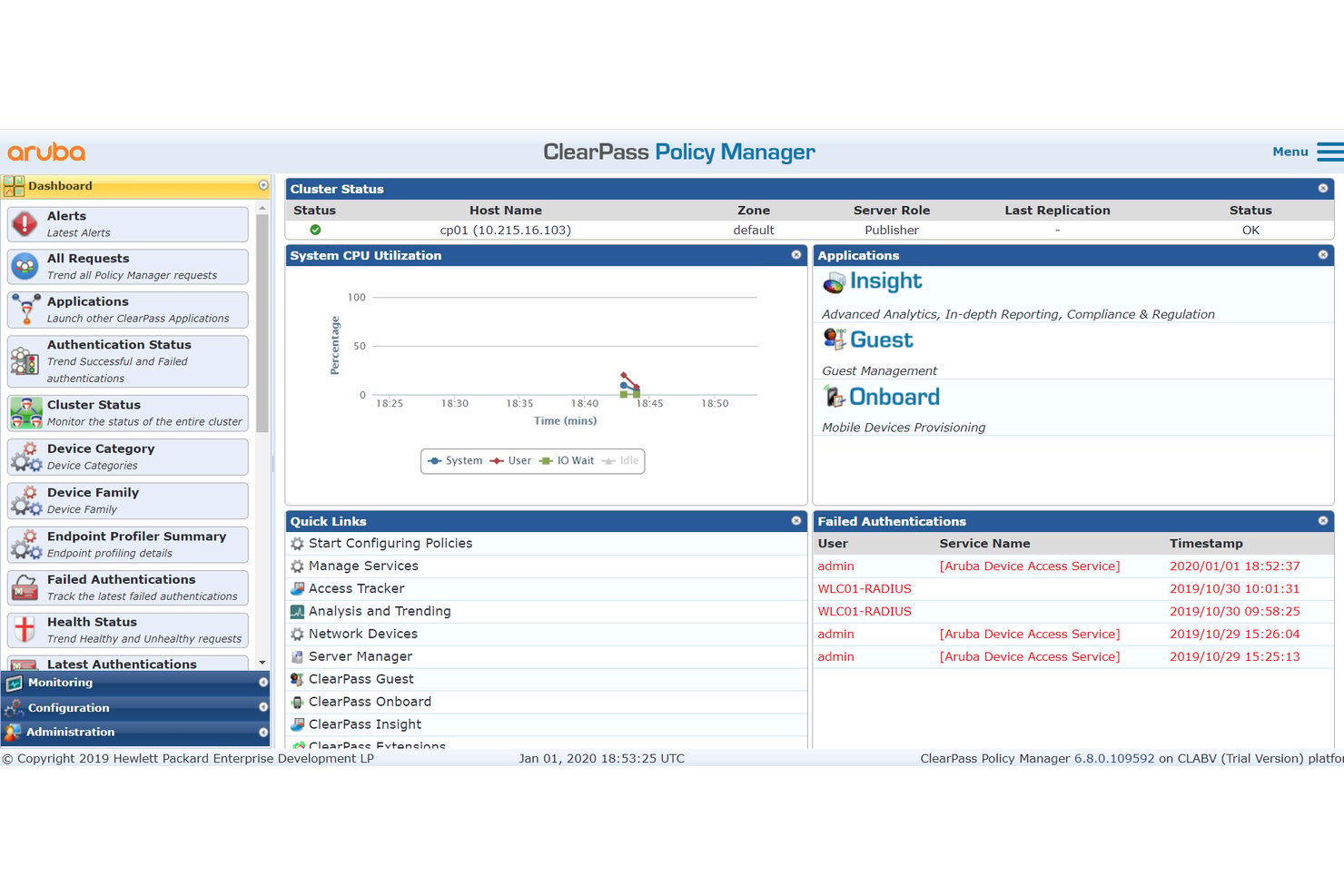Open the Access Tracker link

(356, 588)
